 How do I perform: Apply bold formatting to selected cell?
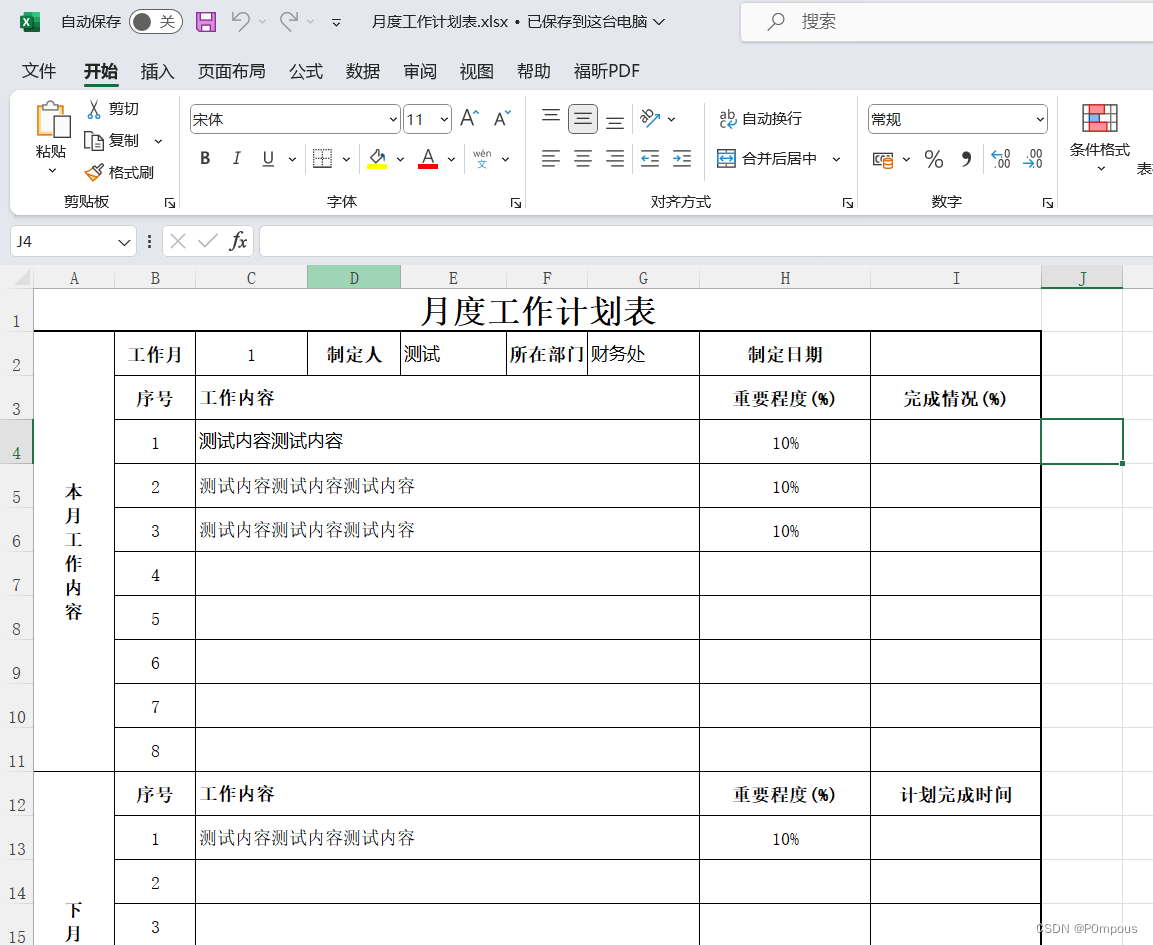pos(205,158)
